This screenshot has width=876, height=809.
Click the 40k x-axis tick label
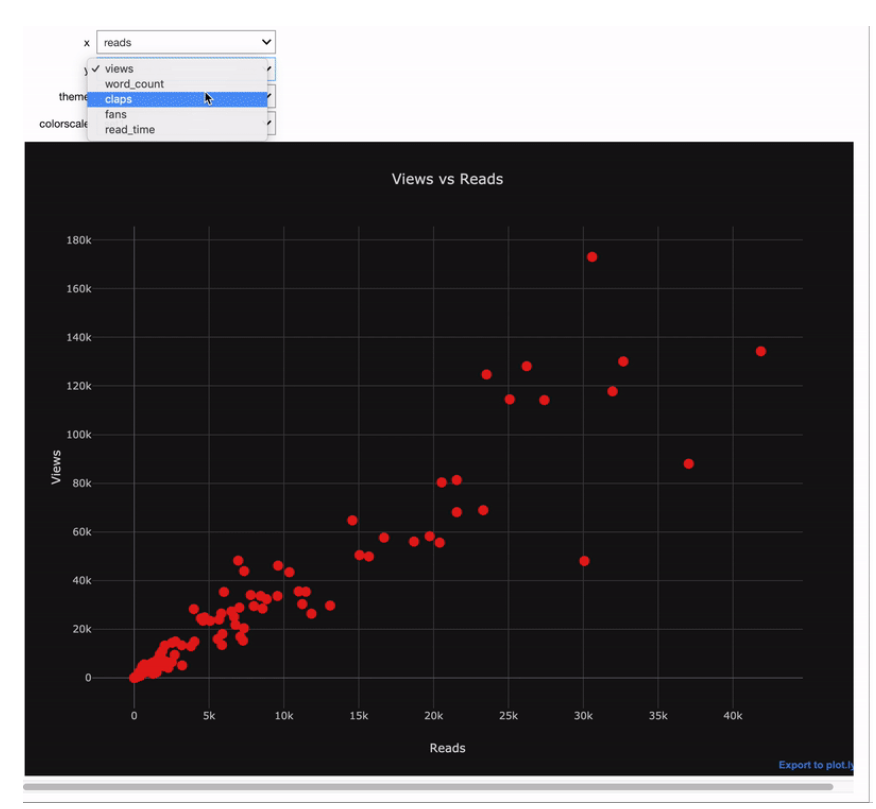click(732, 716)
